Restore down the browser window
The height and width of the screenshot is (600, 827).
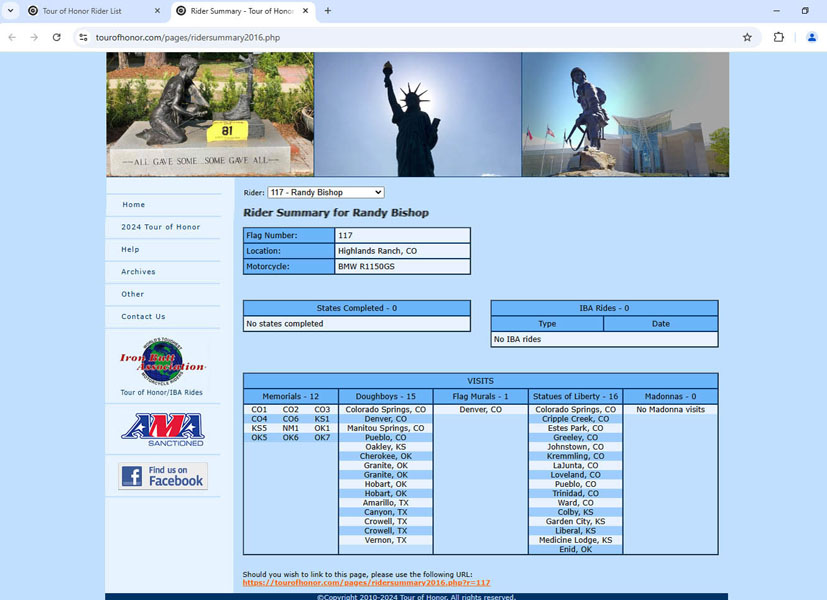pos(805,11)
